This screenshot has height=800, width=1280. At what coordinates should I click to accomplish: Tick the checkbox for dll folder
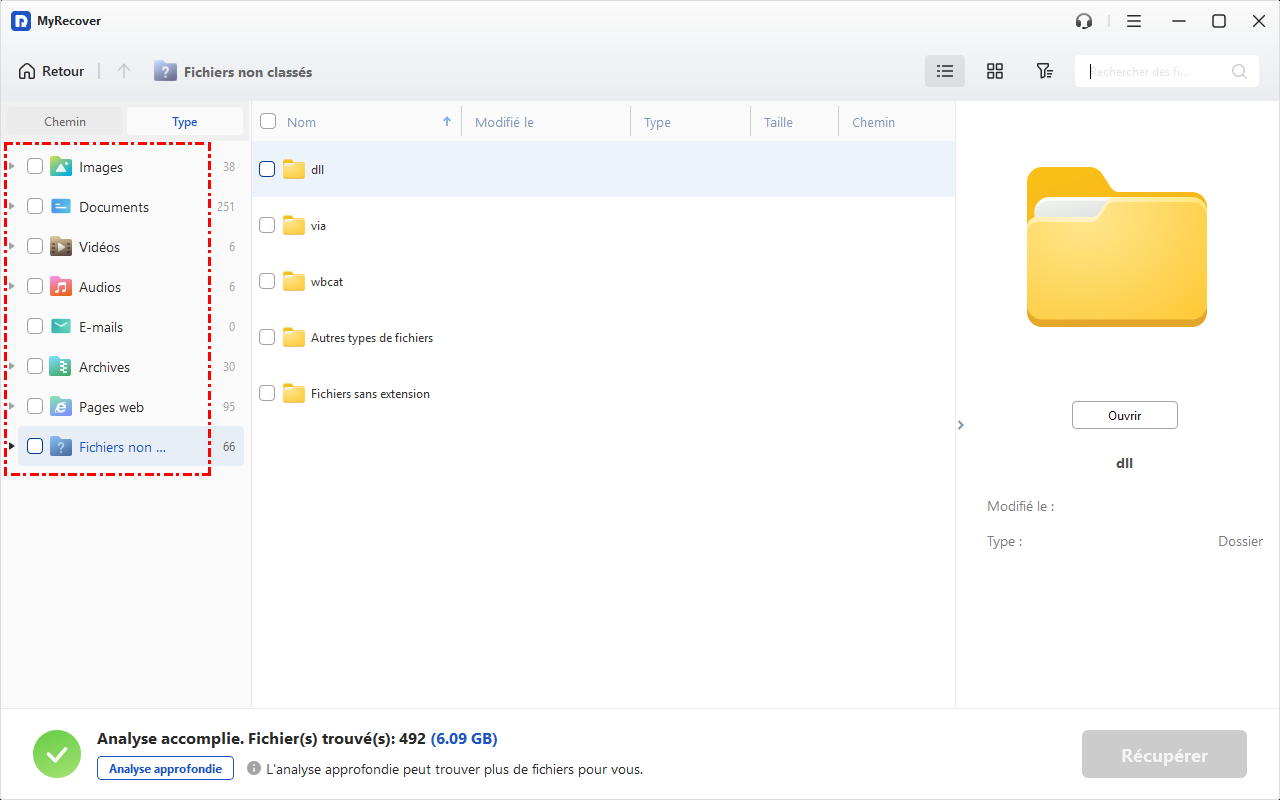[x=267, y=169]
